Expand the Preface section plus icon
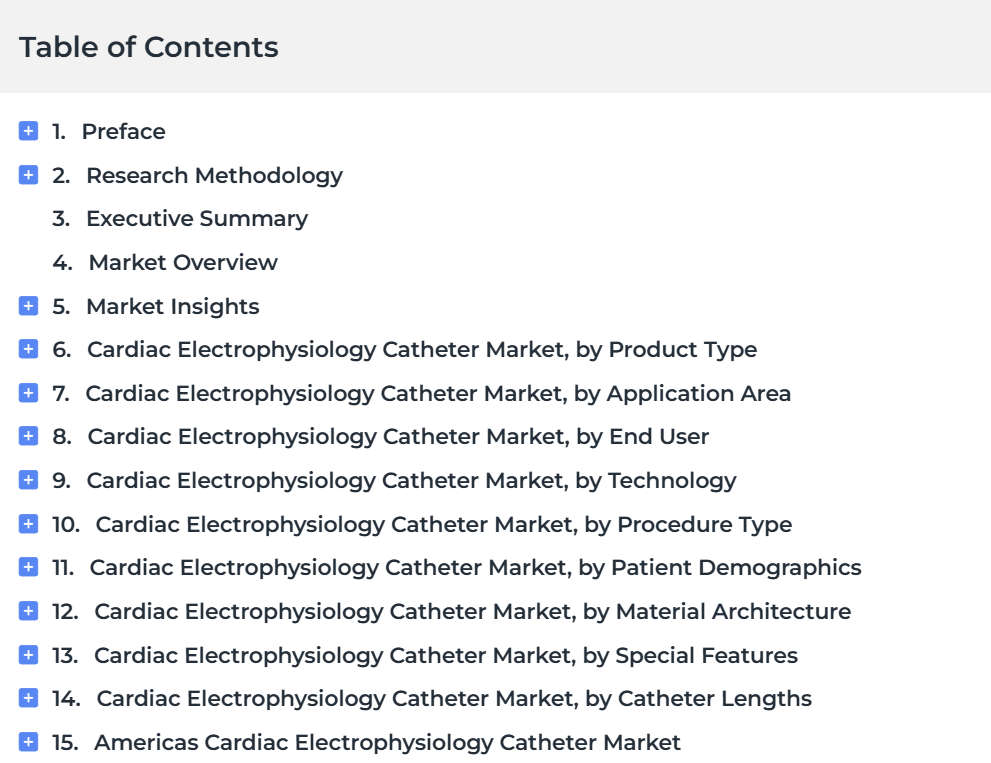Viewport: 991px width, 763px height. point(28,131)
